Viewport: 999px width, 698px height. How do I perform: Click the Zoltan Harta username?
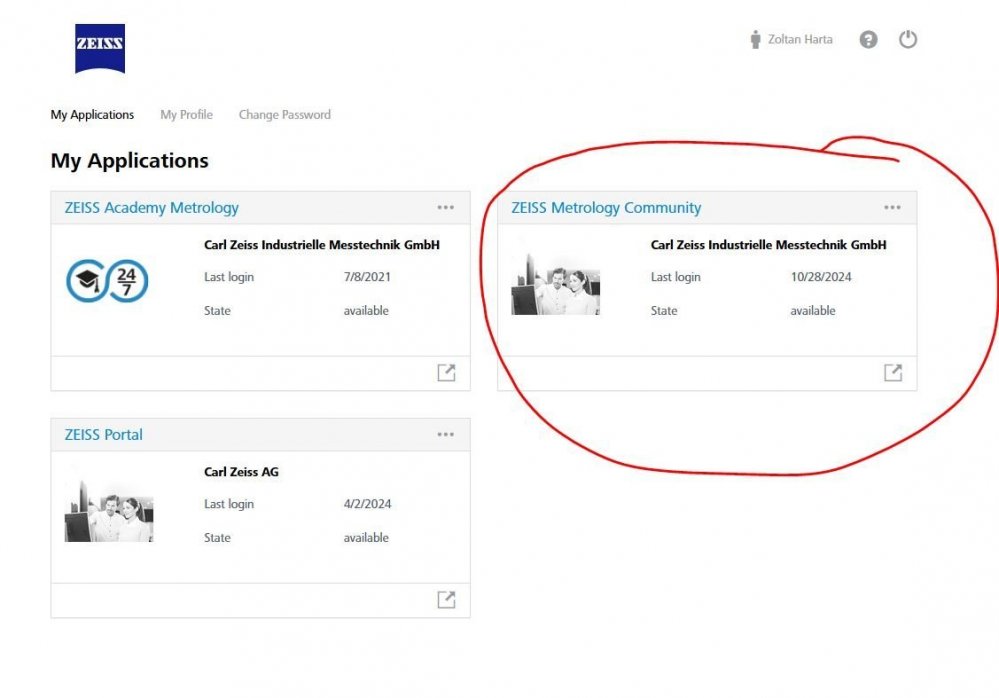[800, 40]
